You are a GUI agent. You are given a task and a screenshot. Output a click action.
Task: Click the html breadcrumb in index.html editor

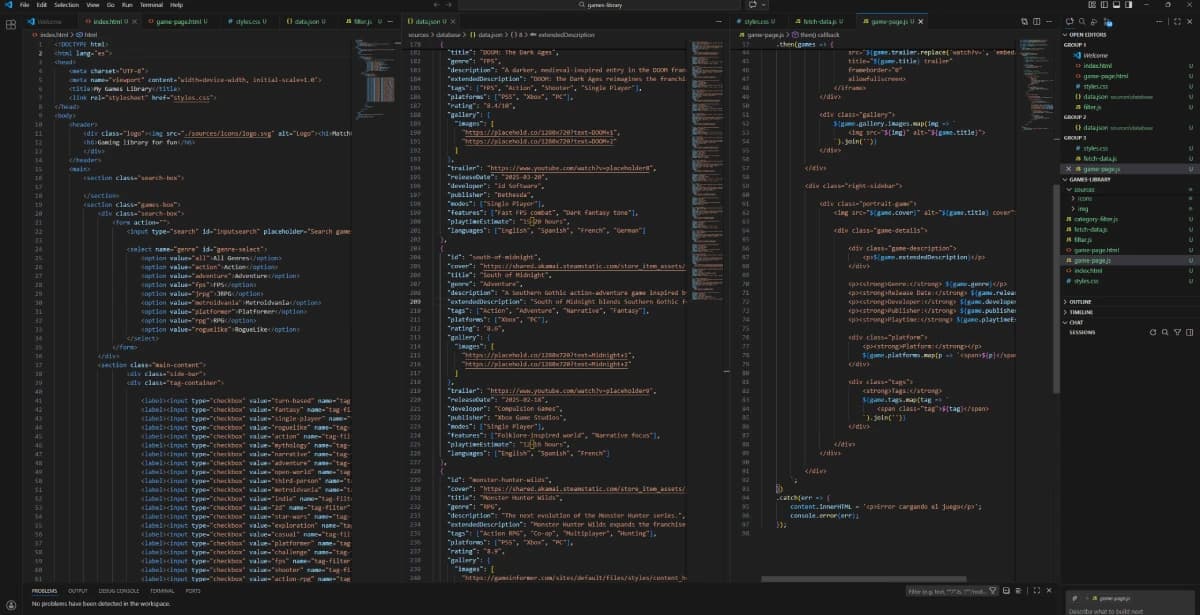pos(89,34)
